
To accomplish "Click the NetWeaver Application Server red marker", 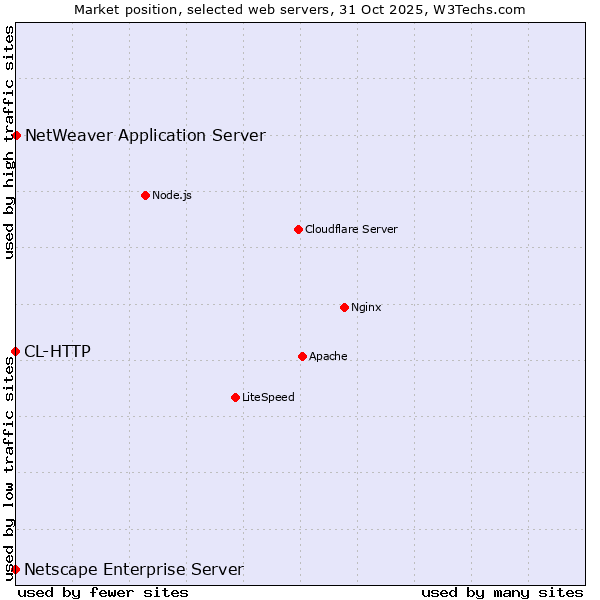I will [x=16, y=135].
